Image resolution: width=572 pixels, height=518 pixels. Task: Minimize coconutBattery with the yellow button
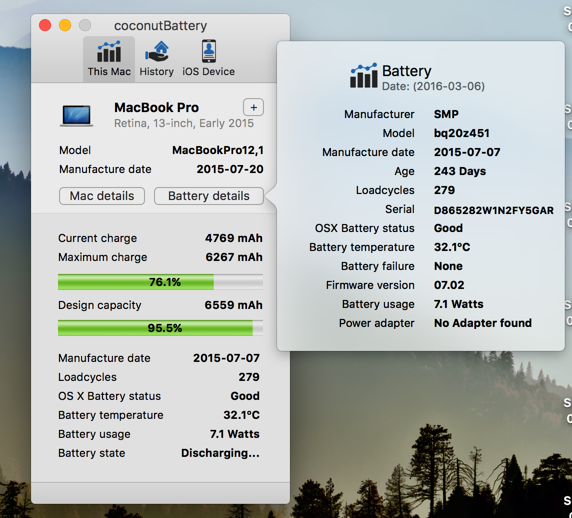(65, 25)
